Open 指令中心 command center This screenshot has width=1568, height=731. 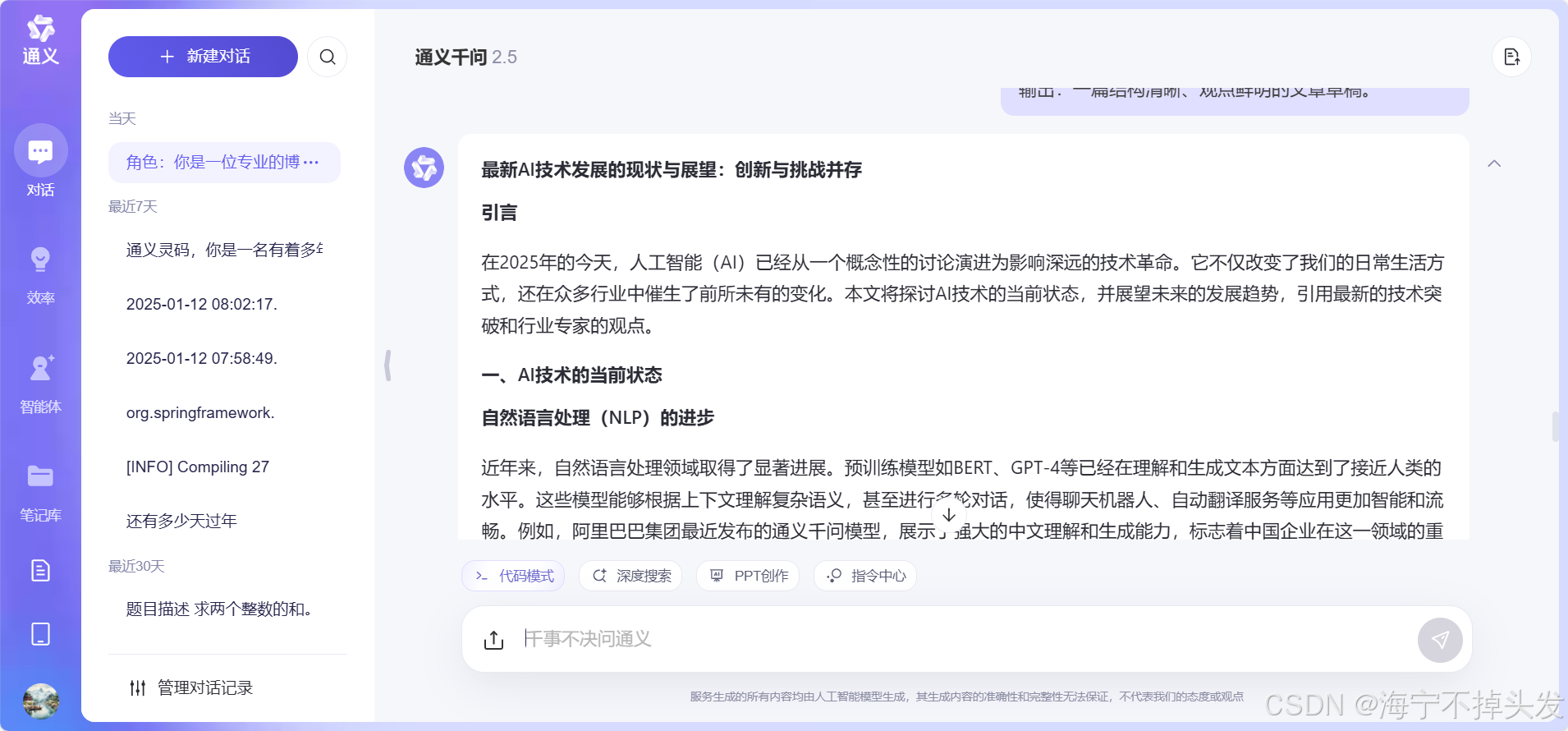(x=865, y=576)
